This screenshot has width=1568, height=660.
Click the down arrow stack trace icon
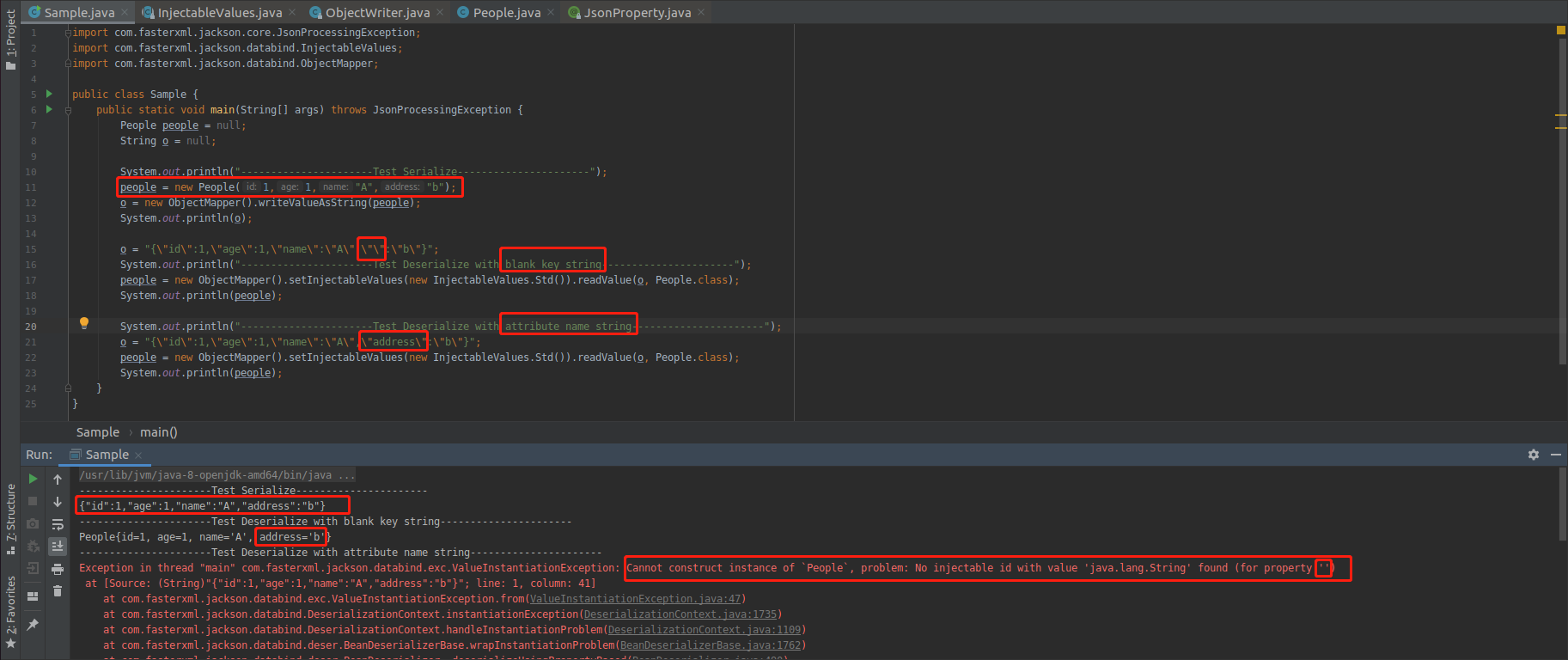pos(58,502)
